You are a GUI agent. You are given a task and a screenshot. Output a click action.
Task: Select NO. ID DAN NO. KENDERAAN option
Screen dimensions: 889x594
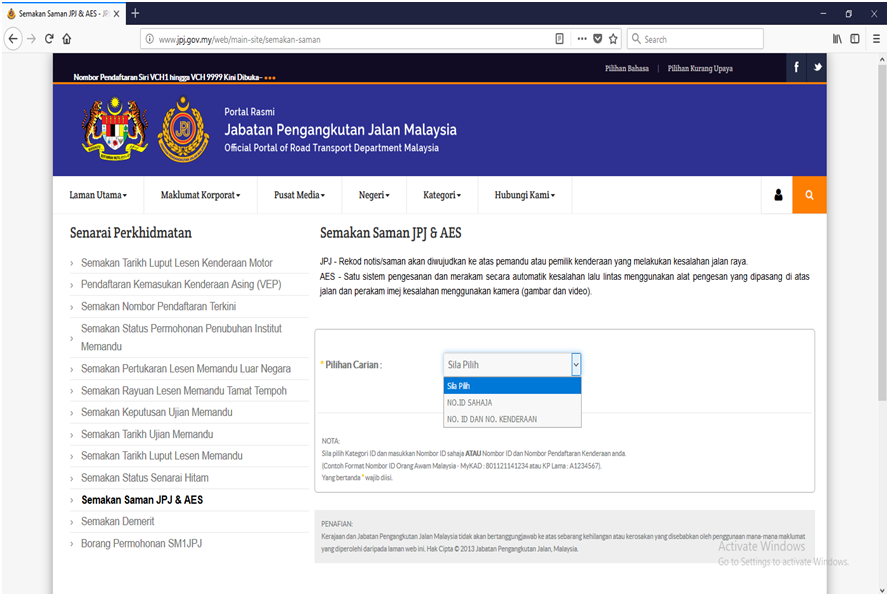coord(513,419)
